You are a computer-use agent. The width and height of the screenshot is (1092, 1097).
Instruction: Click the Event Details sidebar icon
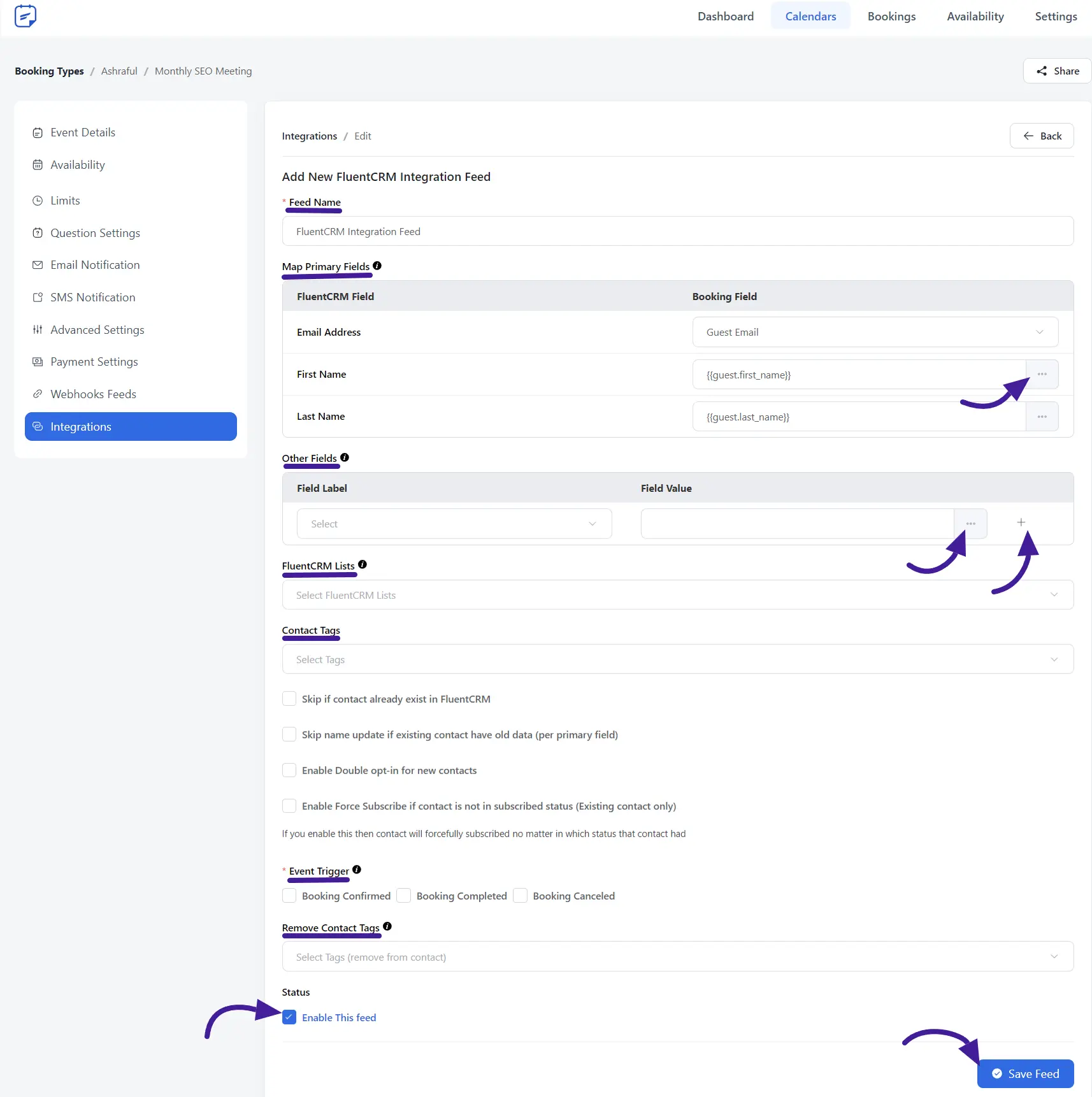(x=38, y=133)
